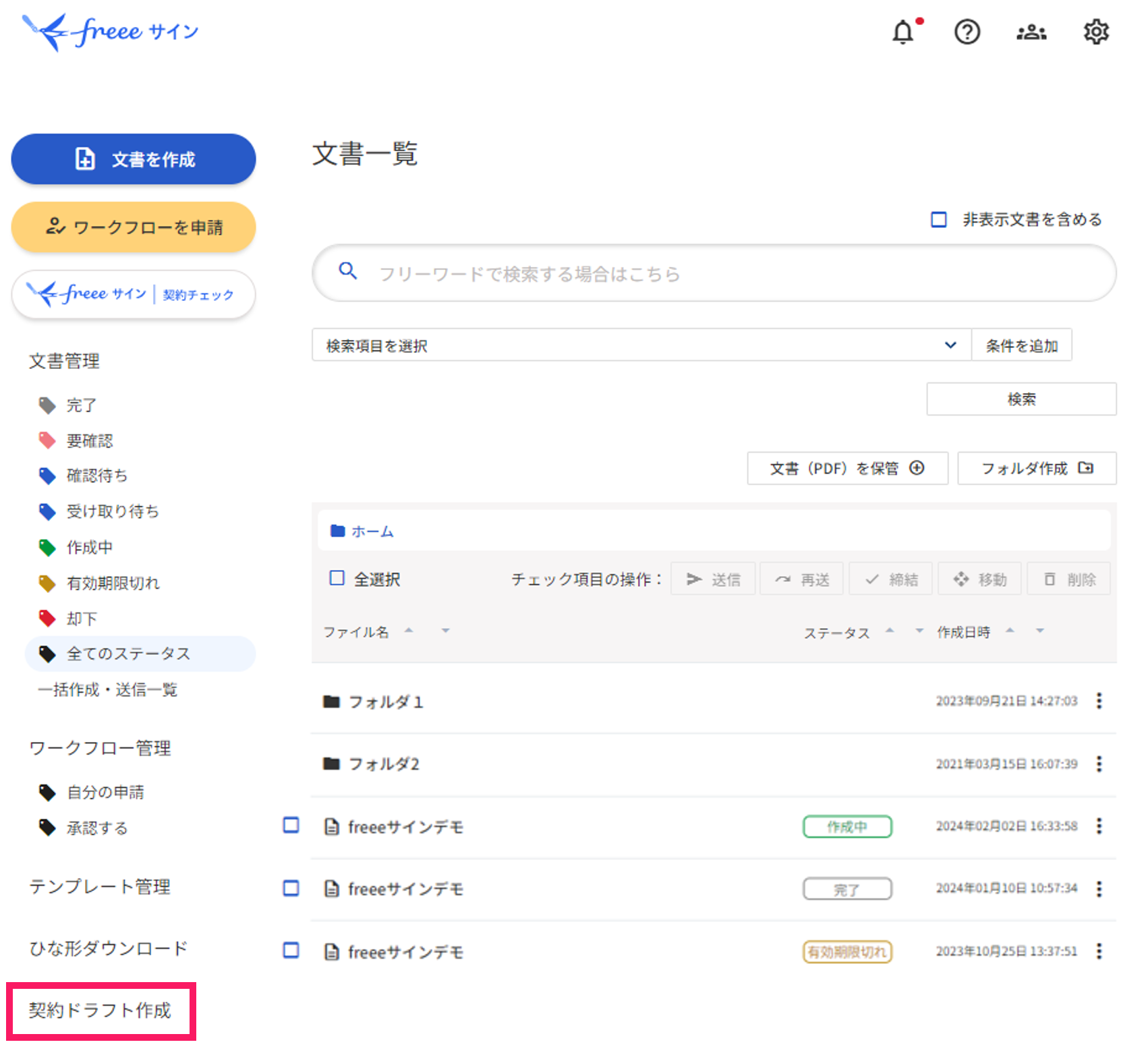Image resolution: width=1148 pixels, height=1059 pixels.
Task: Open 一括作成・送信一覧
Action: (x=107, y=689)
